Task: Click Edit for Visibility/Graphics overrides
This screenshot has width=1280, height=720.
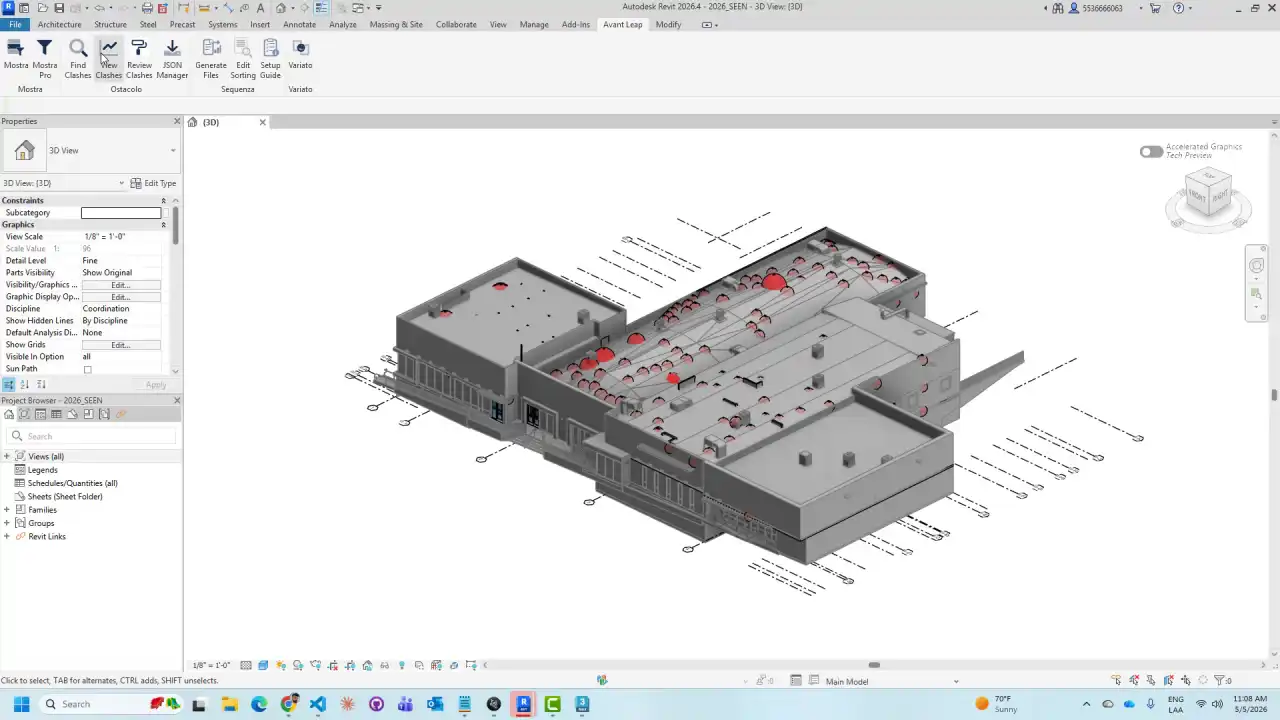Action: [x=121, y=285]
